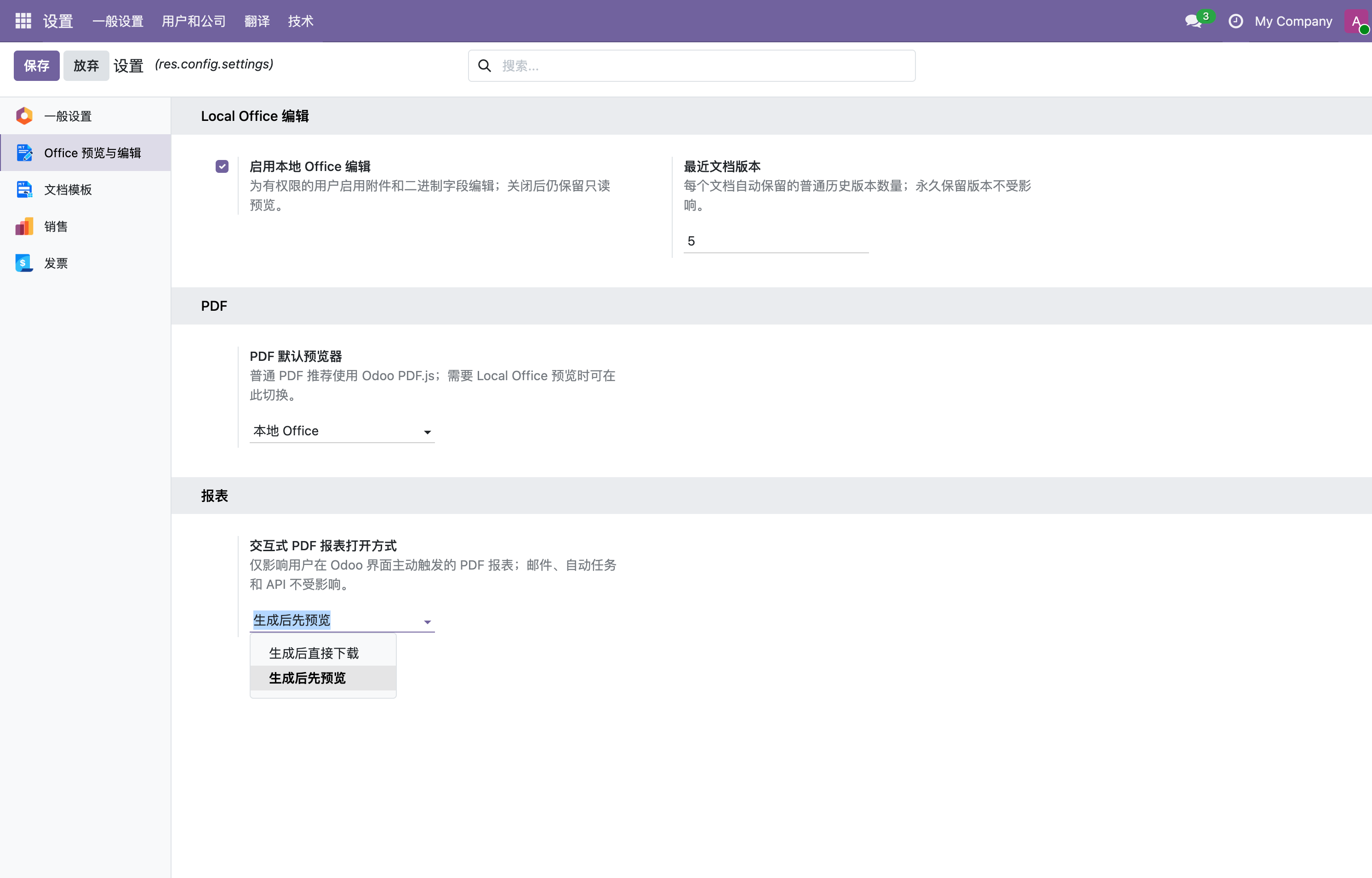Select 一般设置 in the sidebar
Screen dimensions: 1372x878
pyautogui.click(x=86, y=116)
